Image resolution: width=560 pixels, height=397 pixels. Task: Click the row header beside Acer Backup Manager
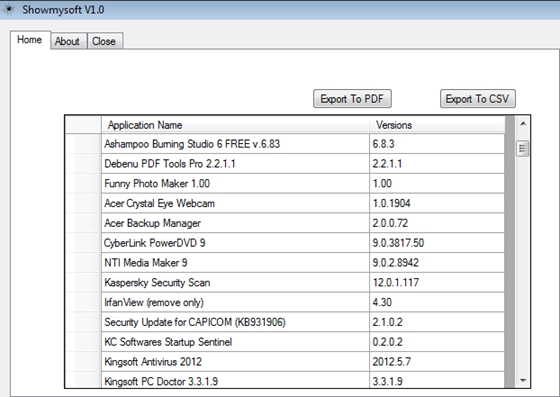(x=84, y=223)
